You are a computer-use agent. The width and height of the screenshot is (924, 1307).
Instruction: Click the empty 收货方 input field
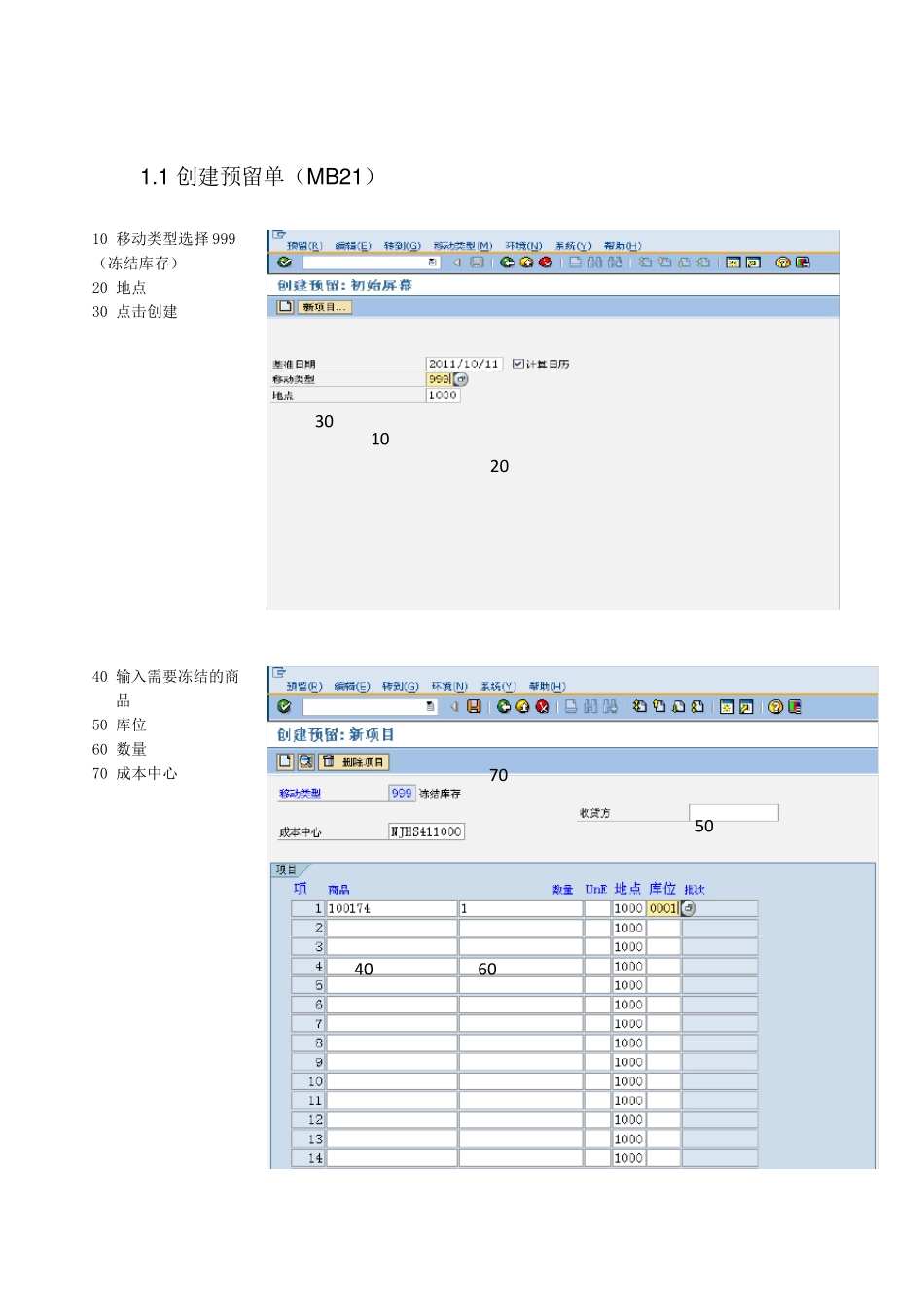pyautogui.click(x=733, y=812)
